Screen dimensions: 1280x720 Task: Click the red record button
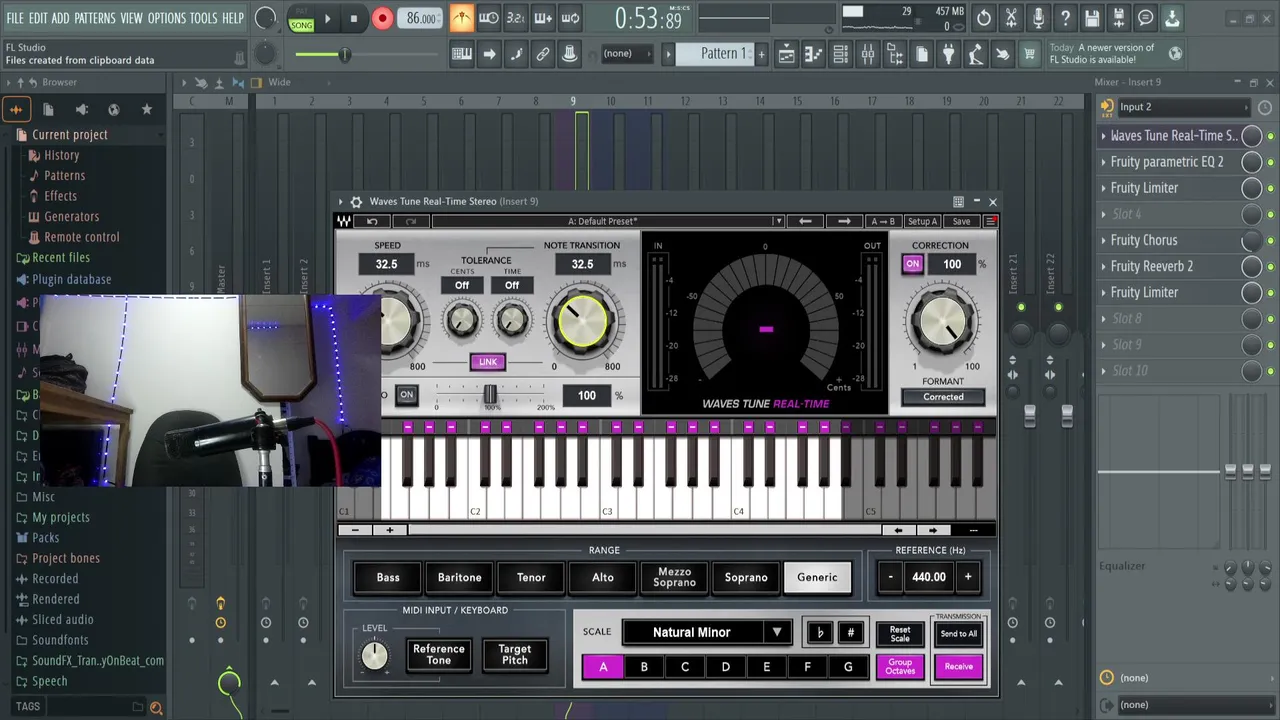click(x=382, y=18)
